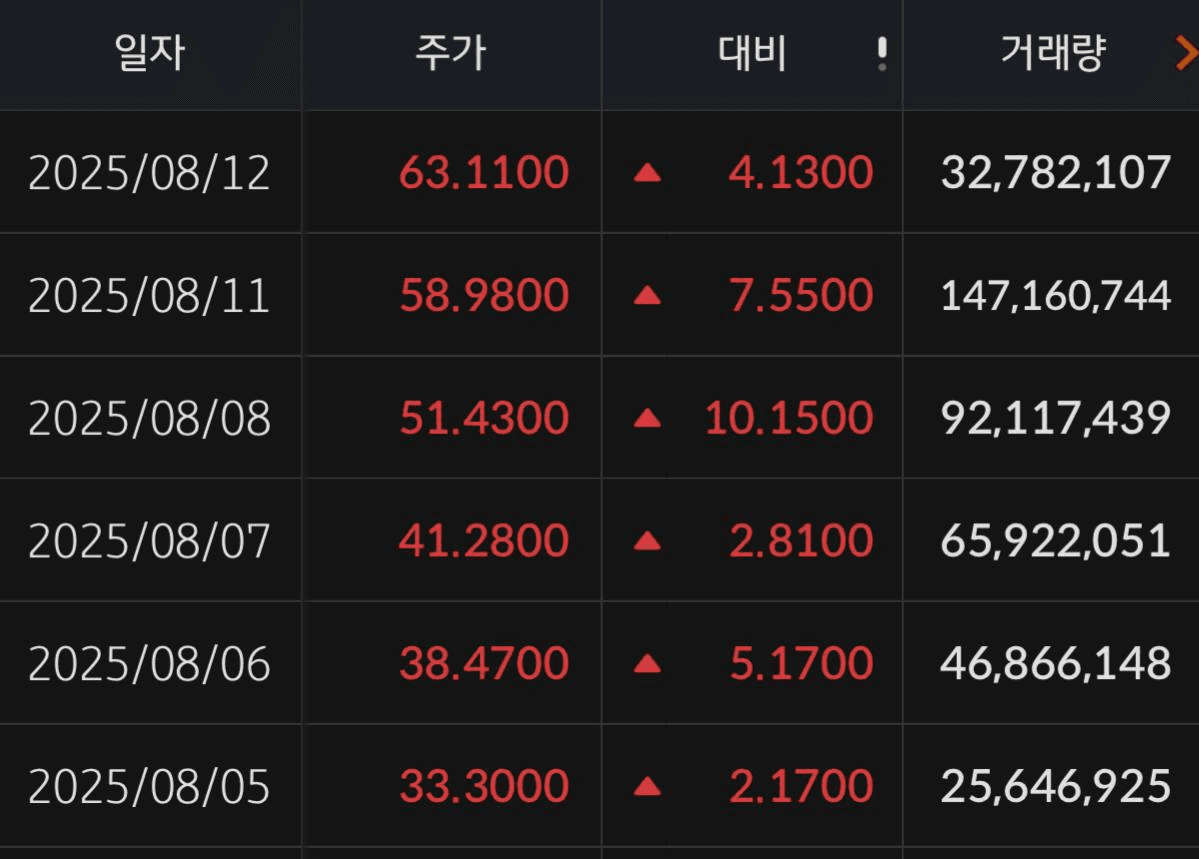Click the change value 10.1500
Image resolution: width=1199 pixels, height=859 pixels.
[788, 418]
